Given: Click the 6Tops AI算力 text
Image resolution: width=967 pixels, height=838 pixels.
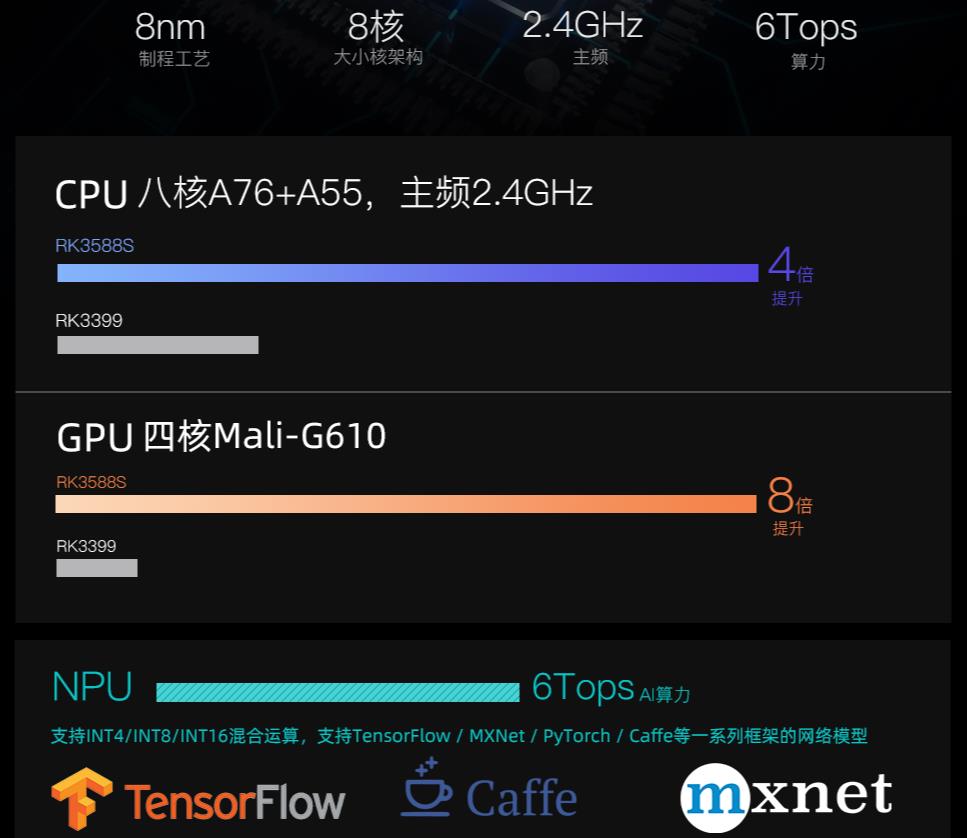Looking at the screenshot, I should [610, 688].
